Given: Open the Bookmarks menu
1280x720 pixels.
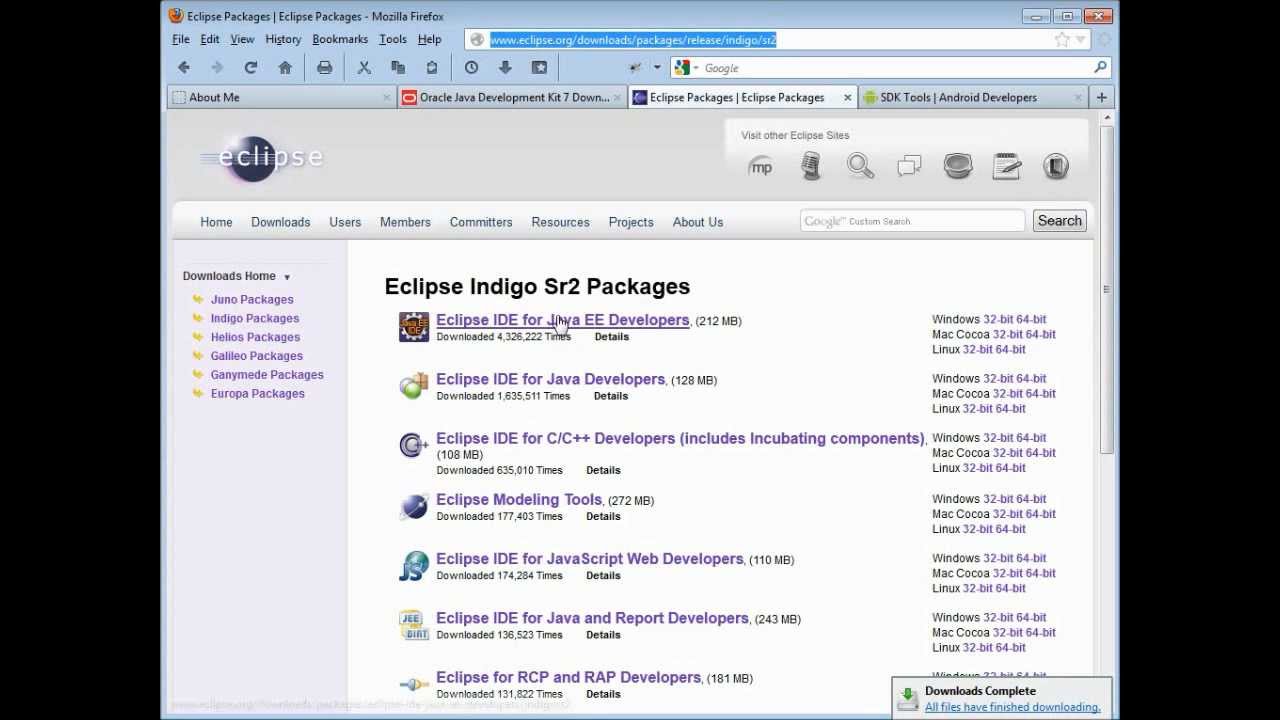Looking at the screenshot, I should point(340,39).
